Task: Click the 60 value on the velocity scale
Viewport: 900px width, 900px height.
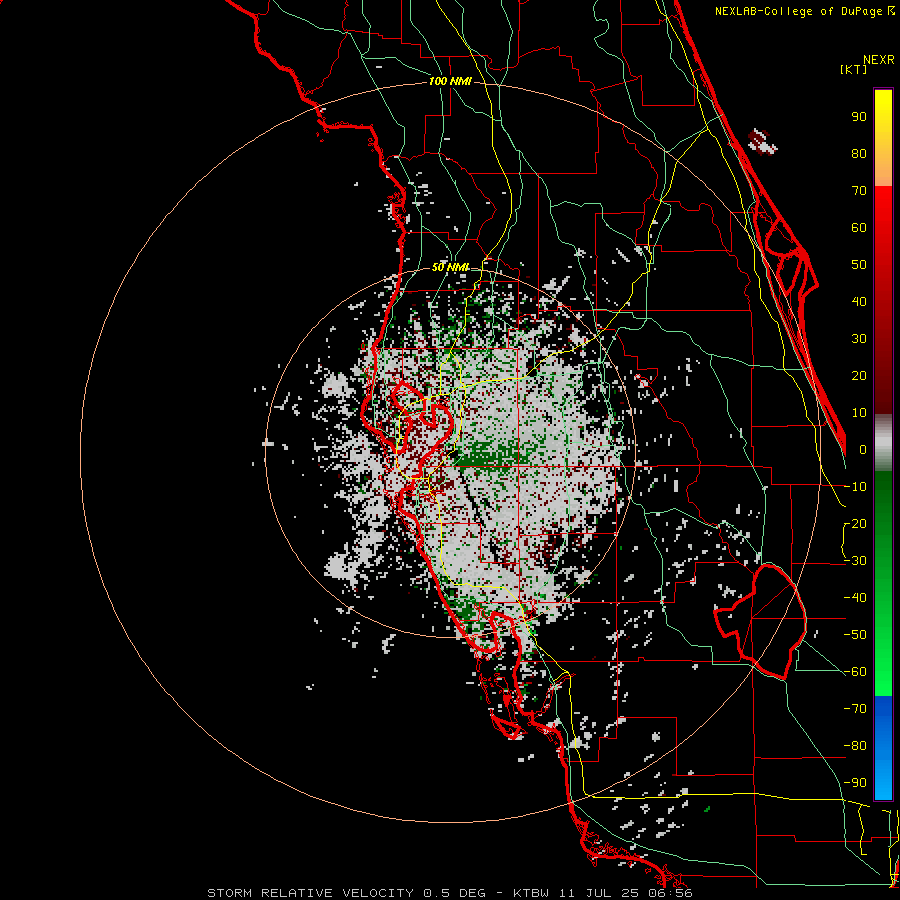Action: 859,227
